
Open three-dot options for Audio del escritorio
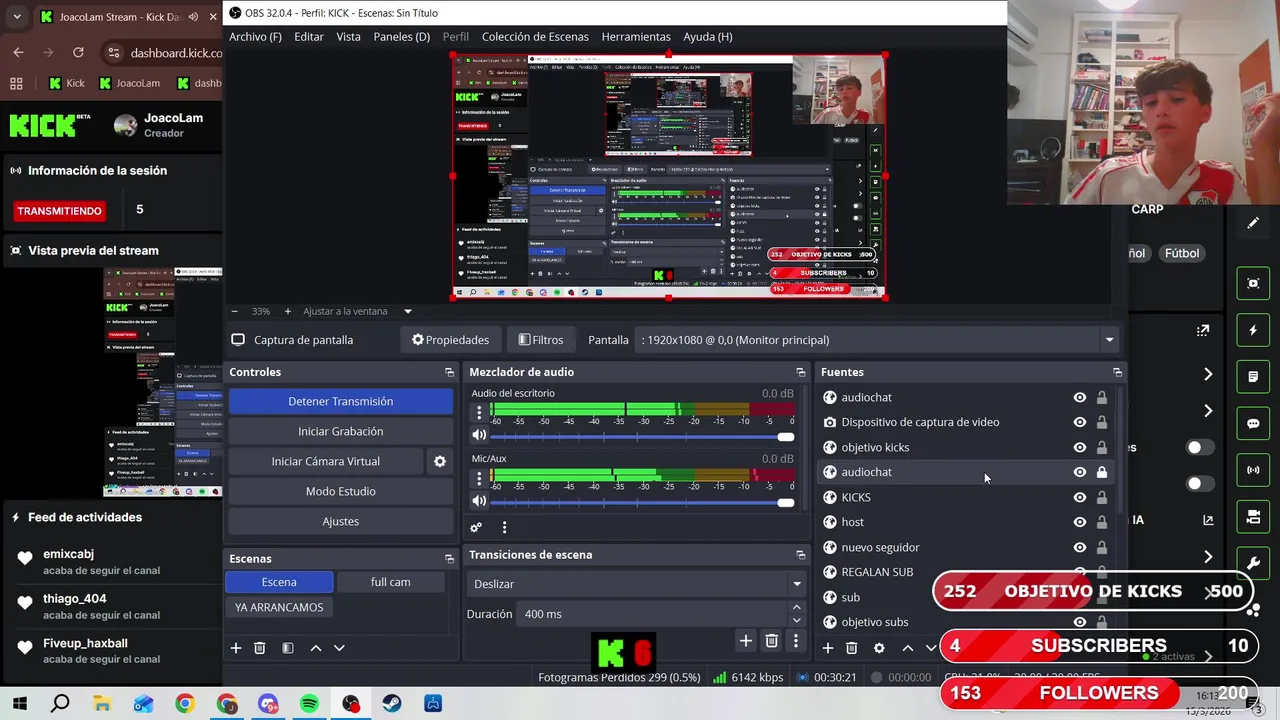[479, 412]
